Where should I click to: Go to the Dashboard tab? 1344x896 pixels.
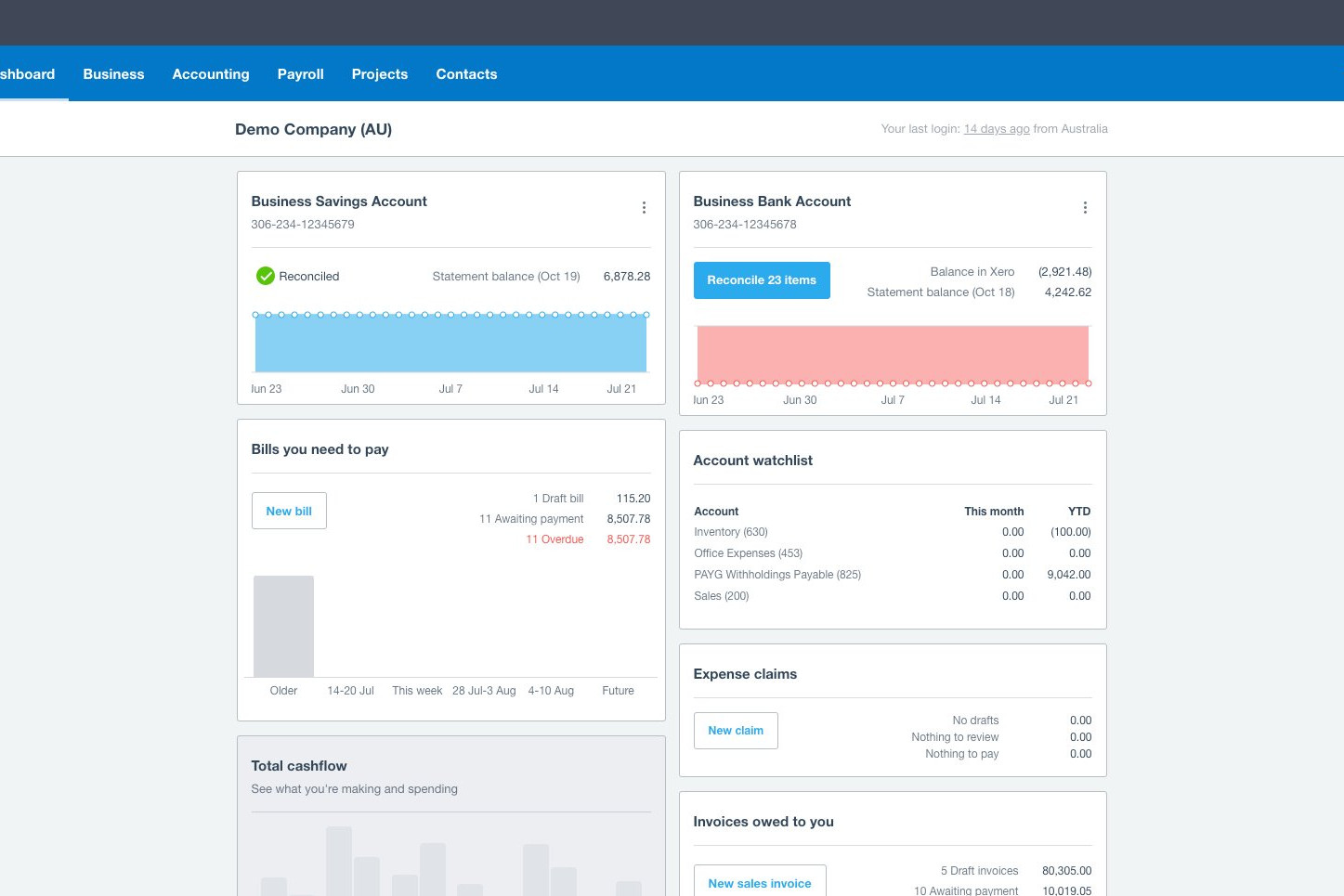click(x=28, y=74)
